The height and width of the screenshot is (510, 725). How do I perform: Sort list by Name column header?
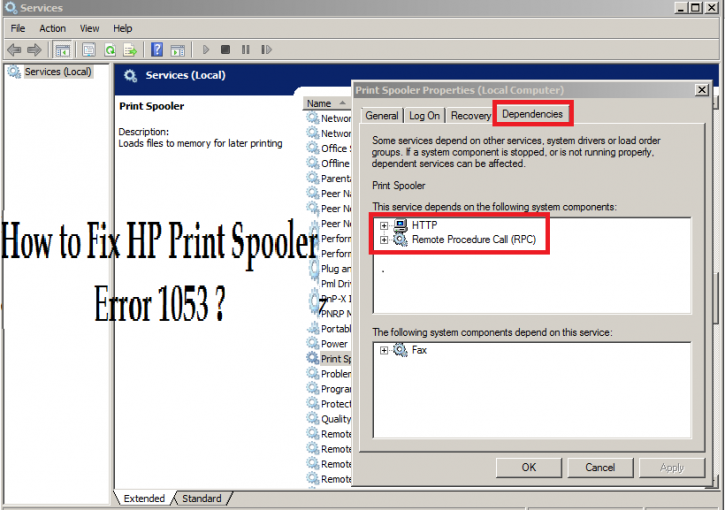(x=326, y=104)
